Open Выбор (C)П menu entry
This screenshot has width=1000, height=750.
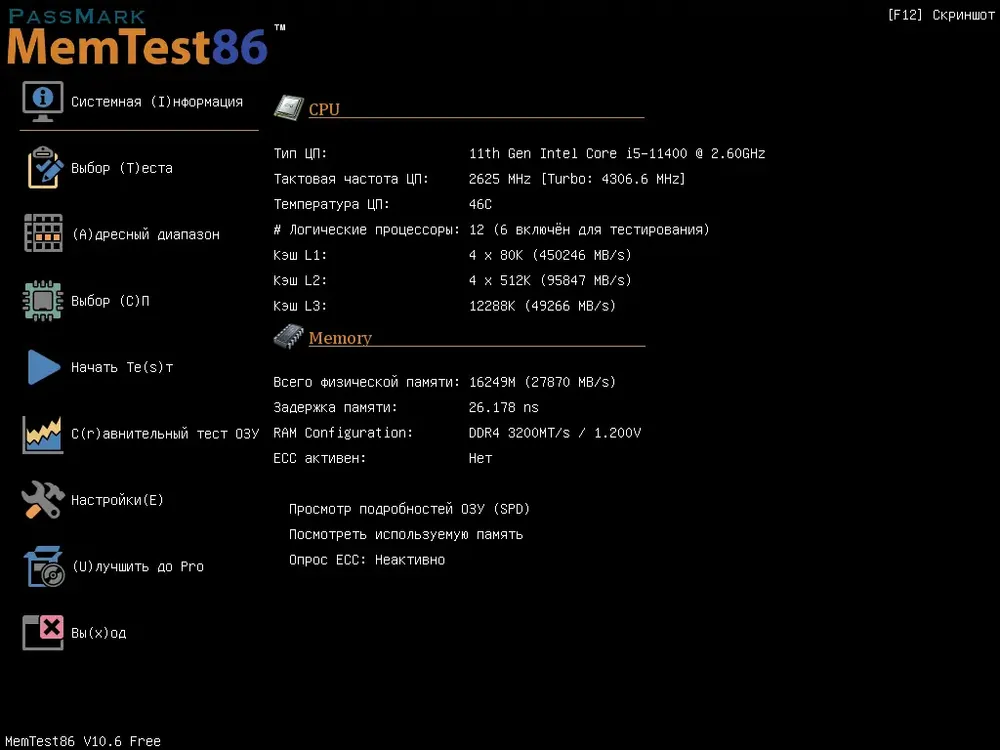click(110, 301)
